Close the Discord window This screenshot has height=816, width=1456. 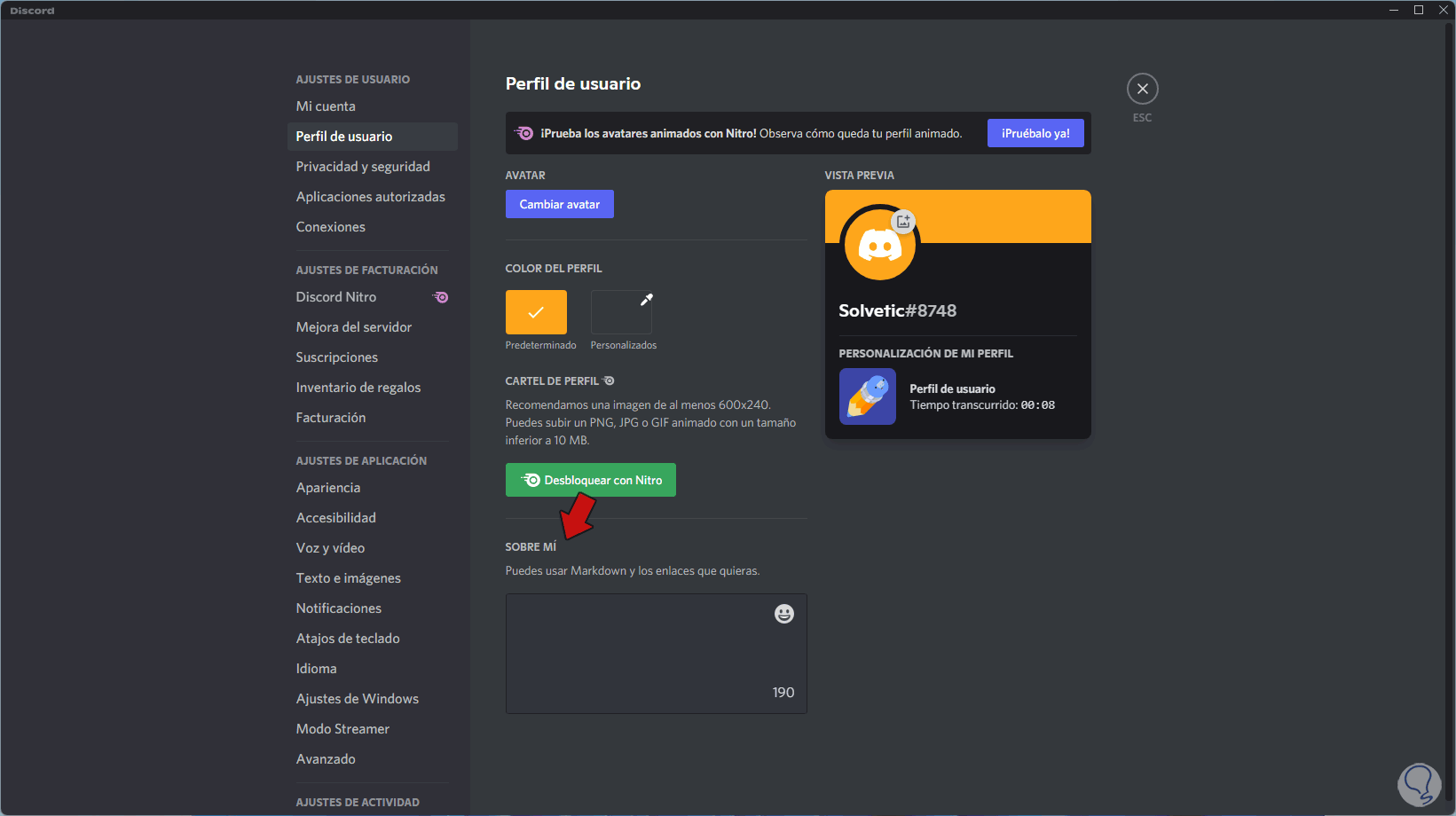click(1444, 10)
